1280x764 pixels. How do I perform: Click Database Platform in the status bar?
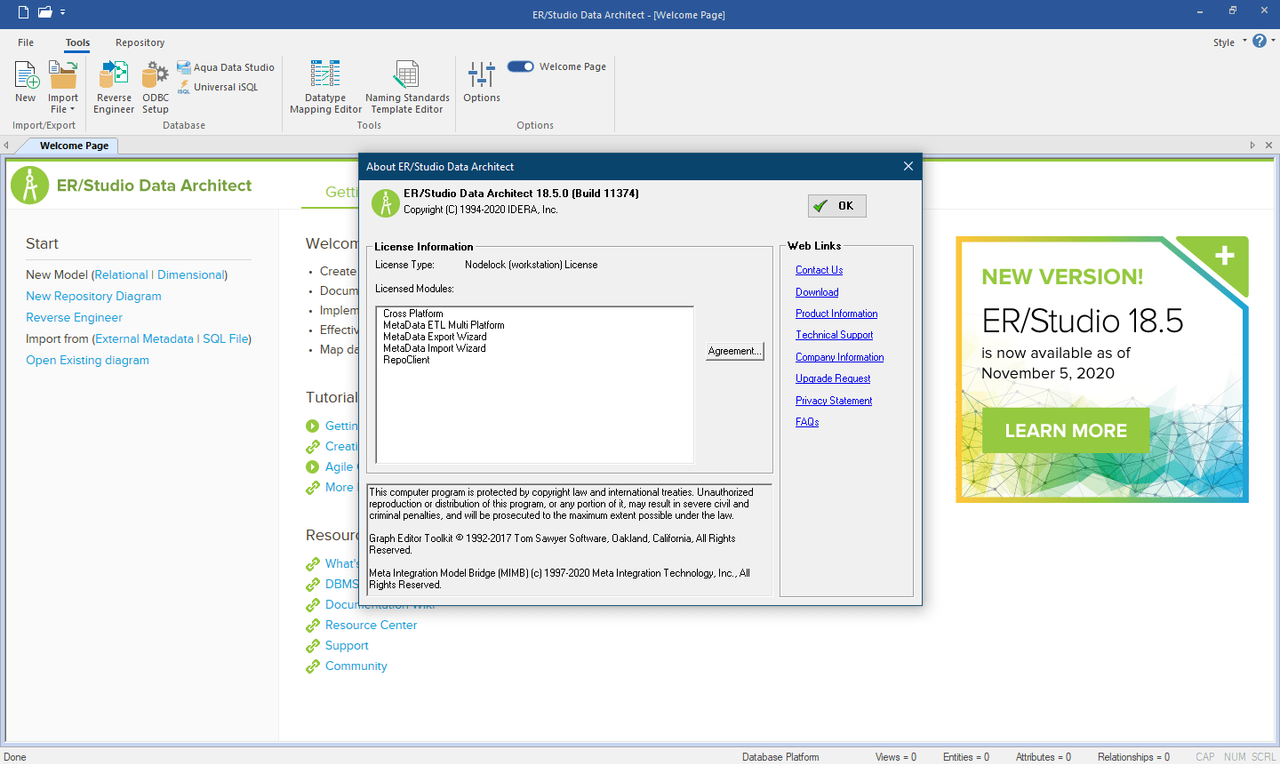(780, 757)
